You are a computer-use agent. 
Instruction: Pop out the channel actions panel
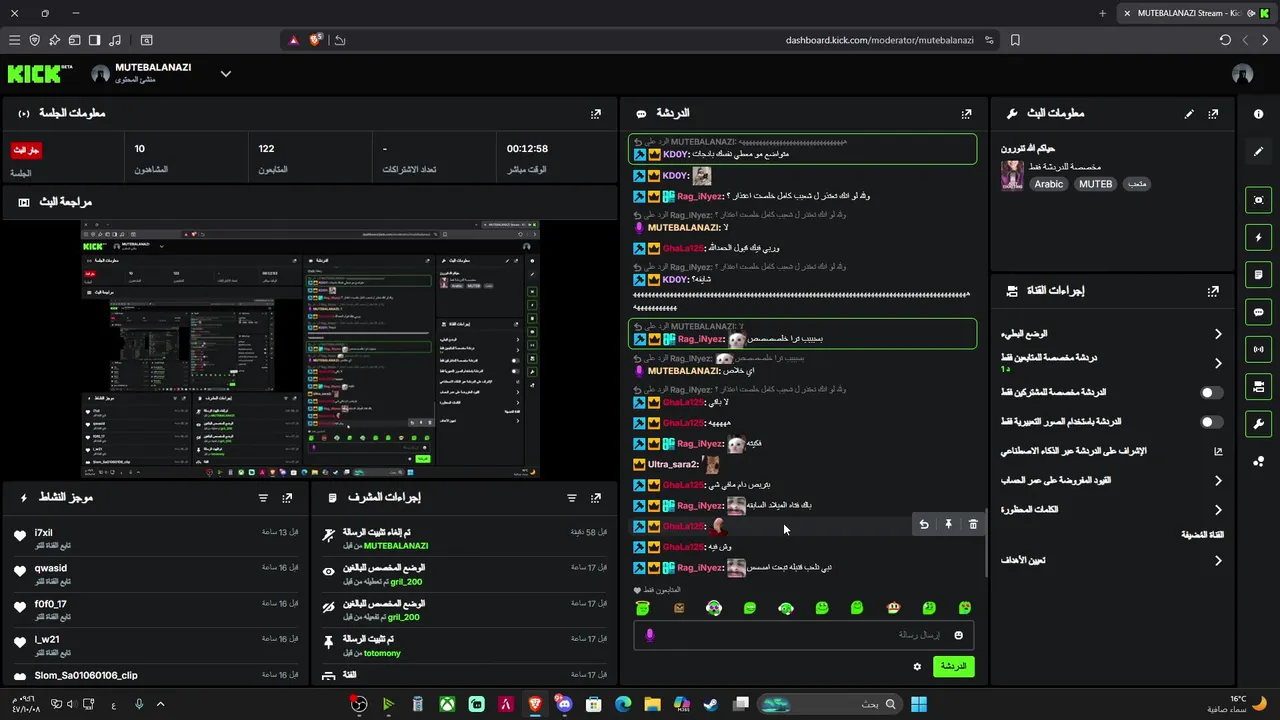(1213, 291)
